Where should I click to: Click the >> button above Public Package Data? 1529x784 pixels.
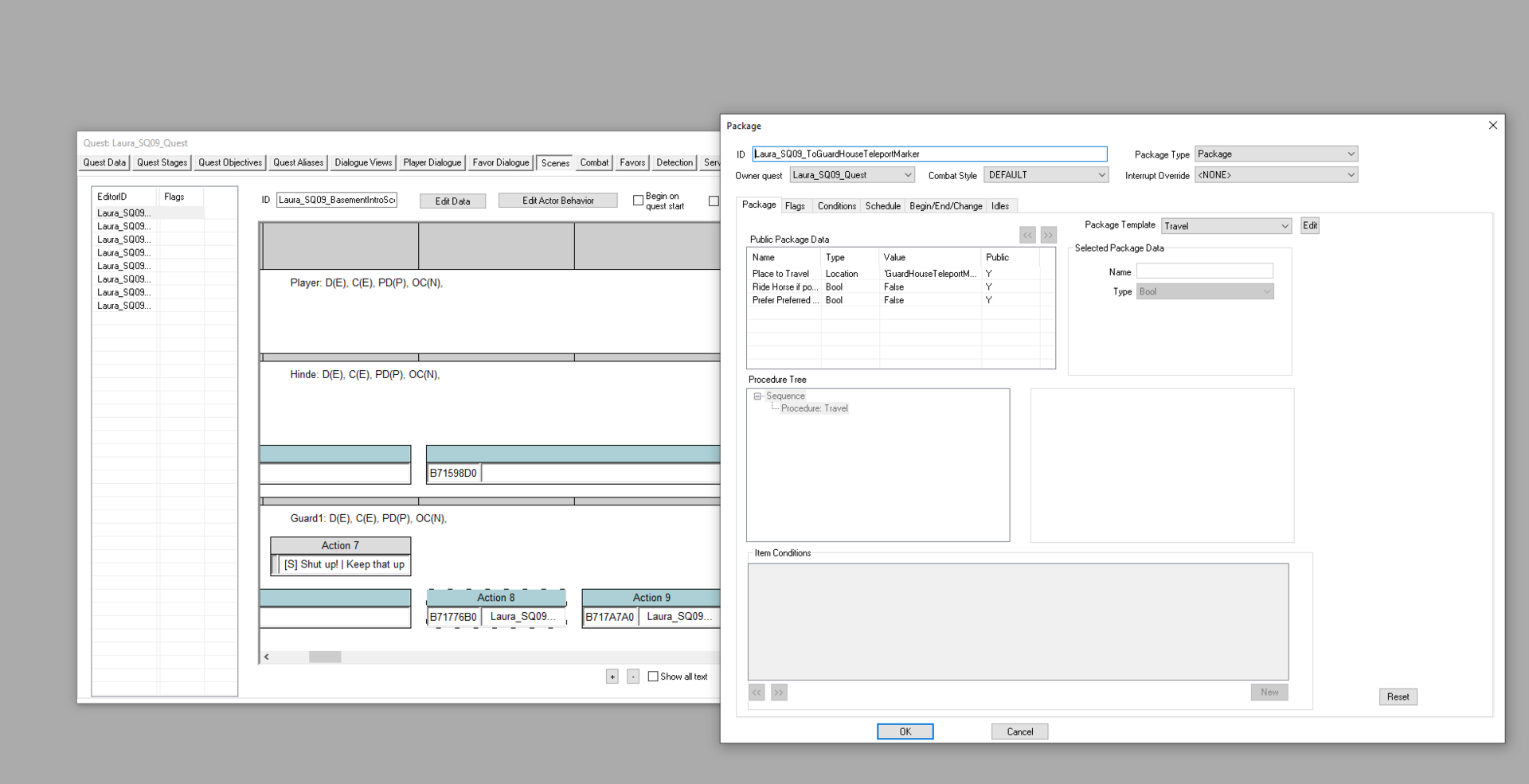[x=1048, y=235]
